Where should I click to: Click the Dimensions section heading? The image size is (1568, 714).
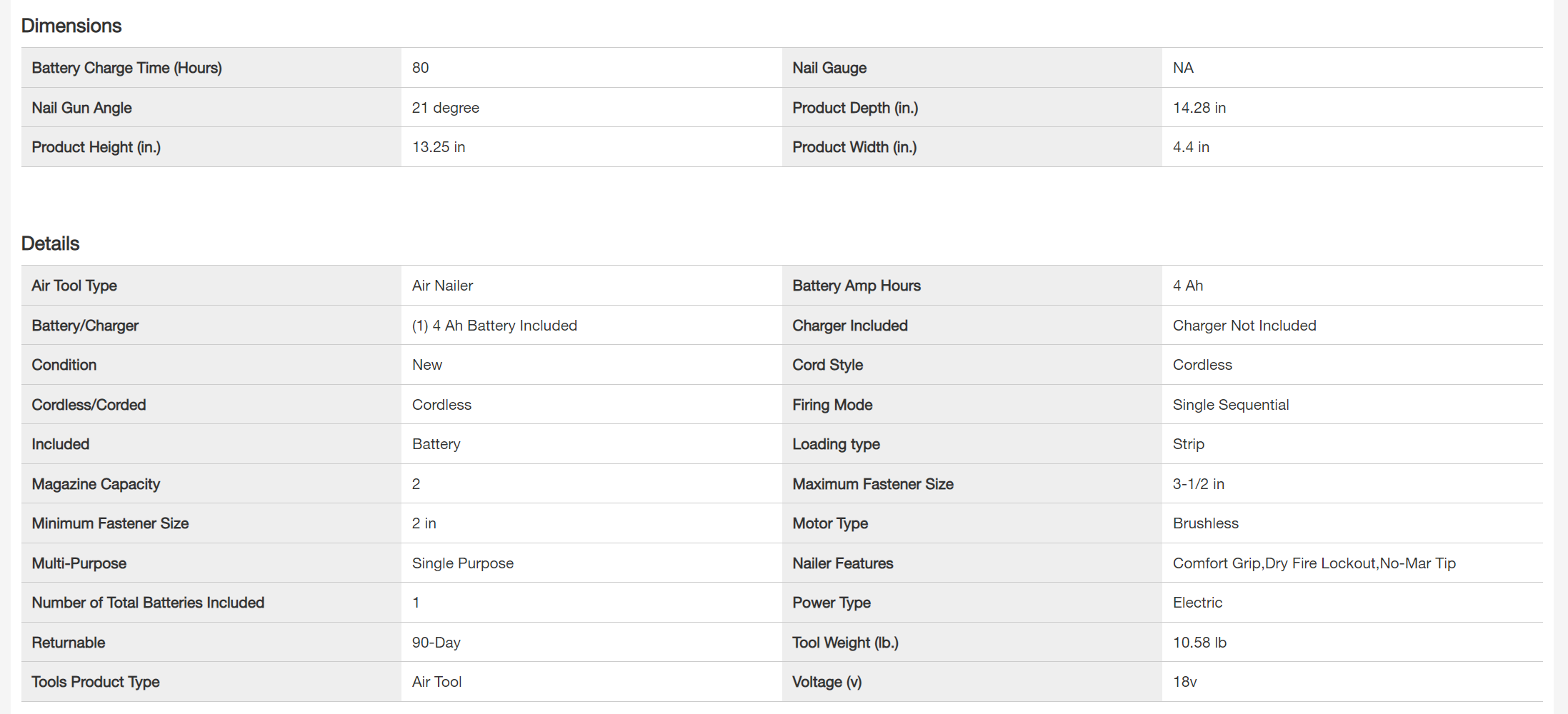71,26
